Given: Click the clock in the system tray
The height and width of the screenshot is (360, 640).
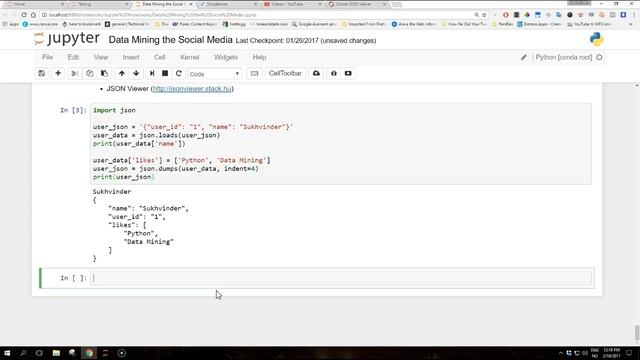Looking at the screenshot, I should (x=611, y=353).
